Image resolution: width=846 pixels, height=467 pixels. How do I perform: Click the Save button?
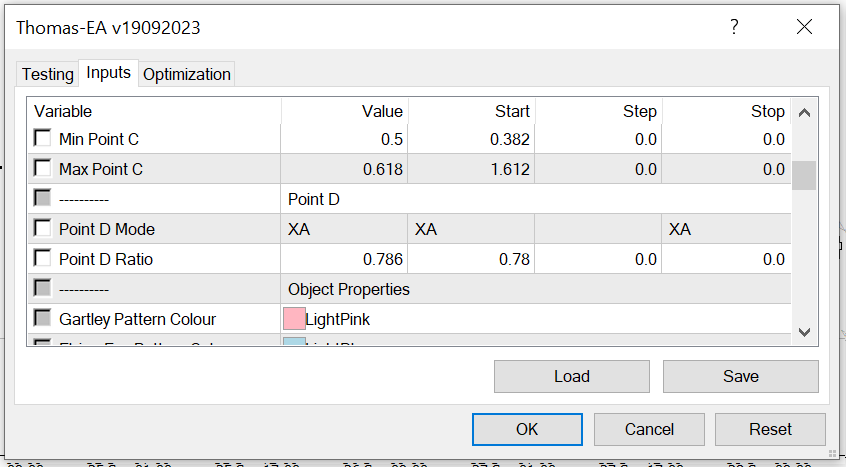(x=741, y=376)
